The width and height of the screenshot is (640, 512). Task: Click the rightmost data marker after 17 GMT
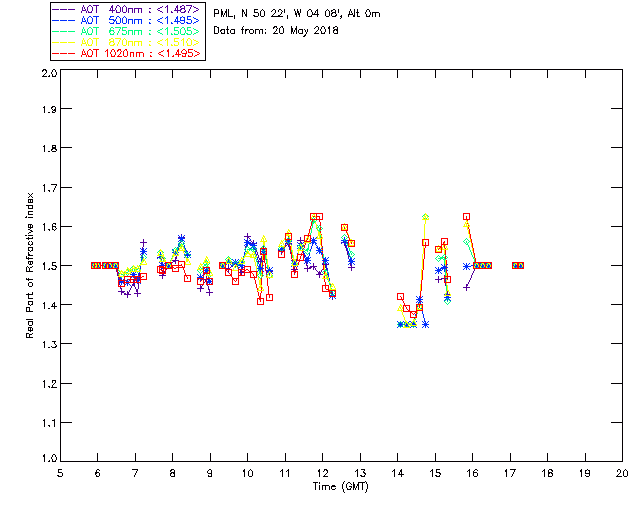tap(520, 265)
